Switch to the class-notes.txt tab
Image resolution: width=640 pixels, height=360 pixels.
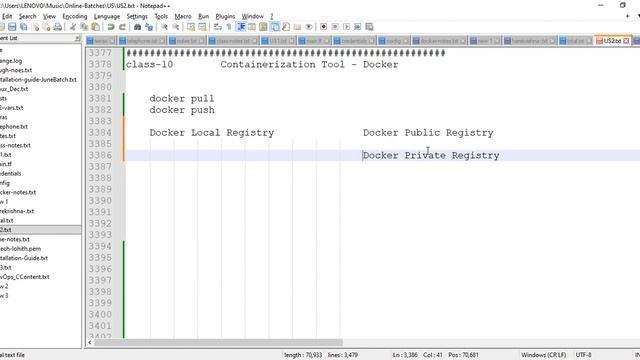tap(233, 41)
